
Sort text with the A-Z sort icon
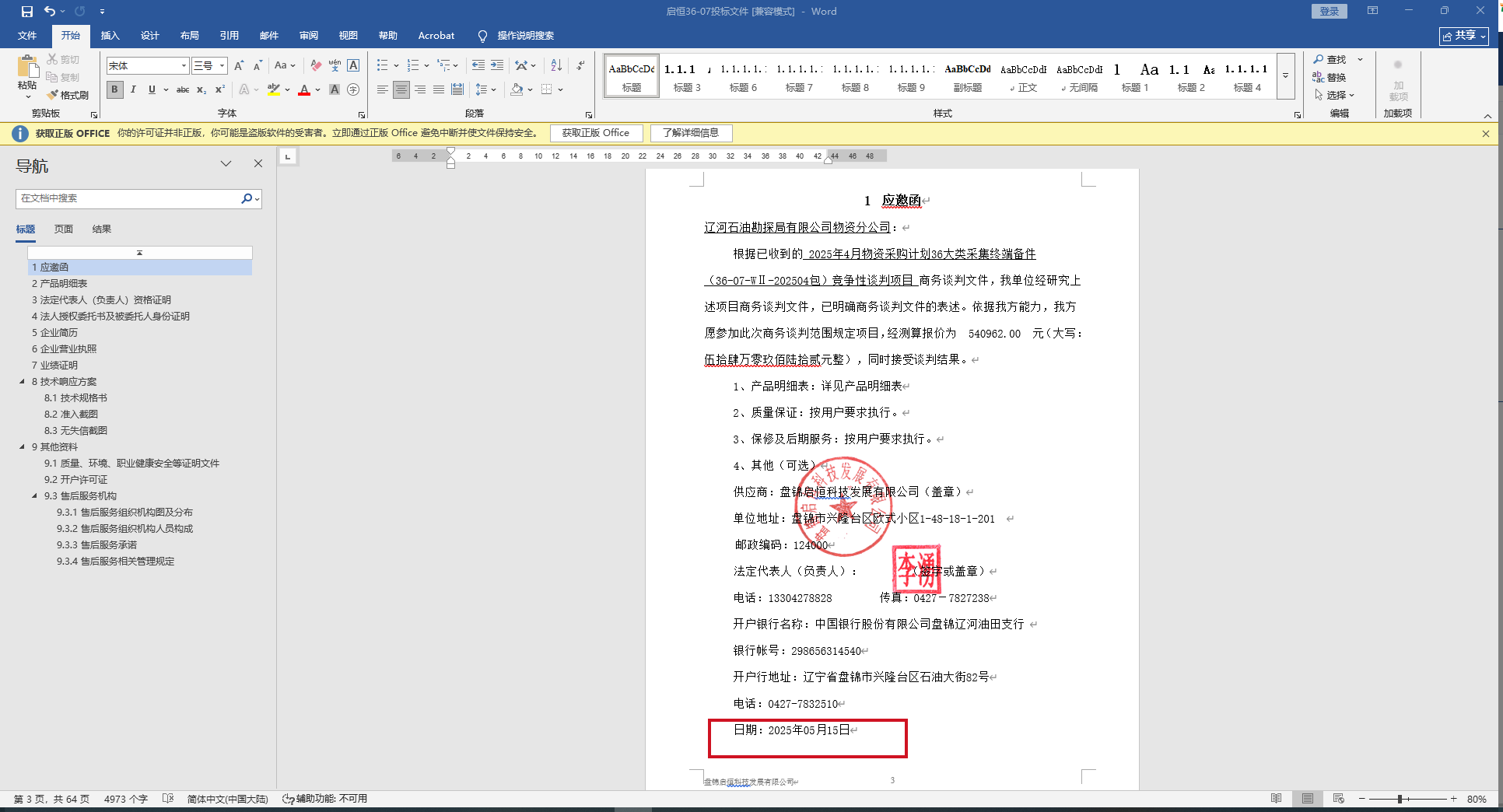pos(556,66)
